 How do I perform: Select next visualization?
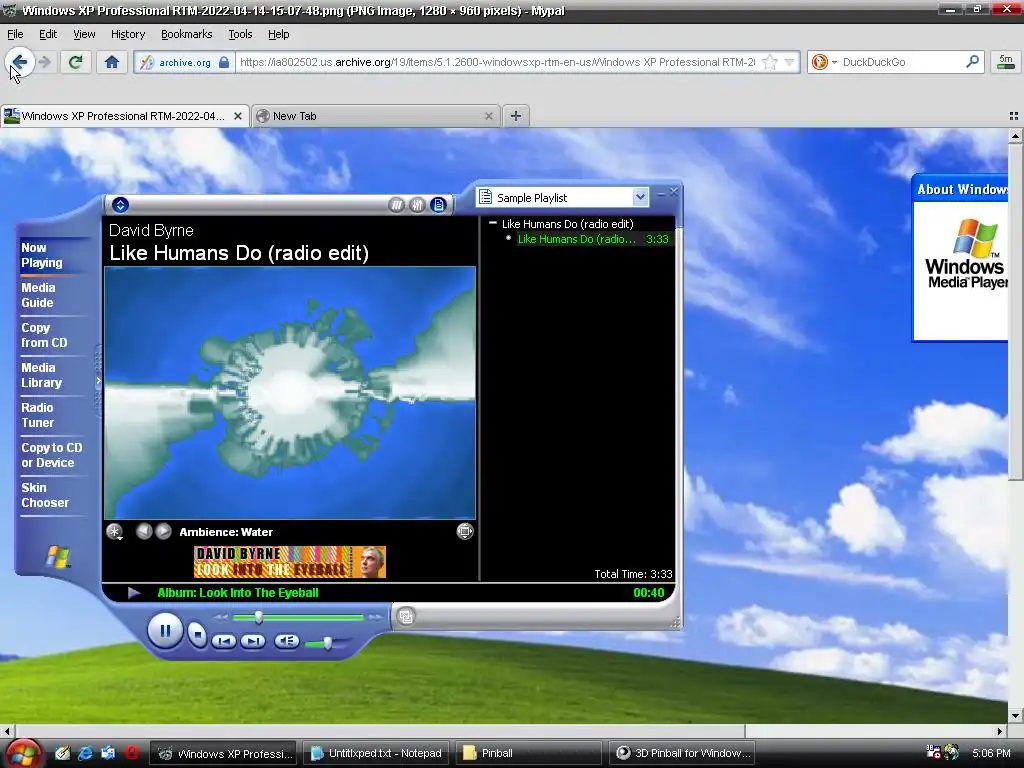pyautogui.click(x=163, y=532)
